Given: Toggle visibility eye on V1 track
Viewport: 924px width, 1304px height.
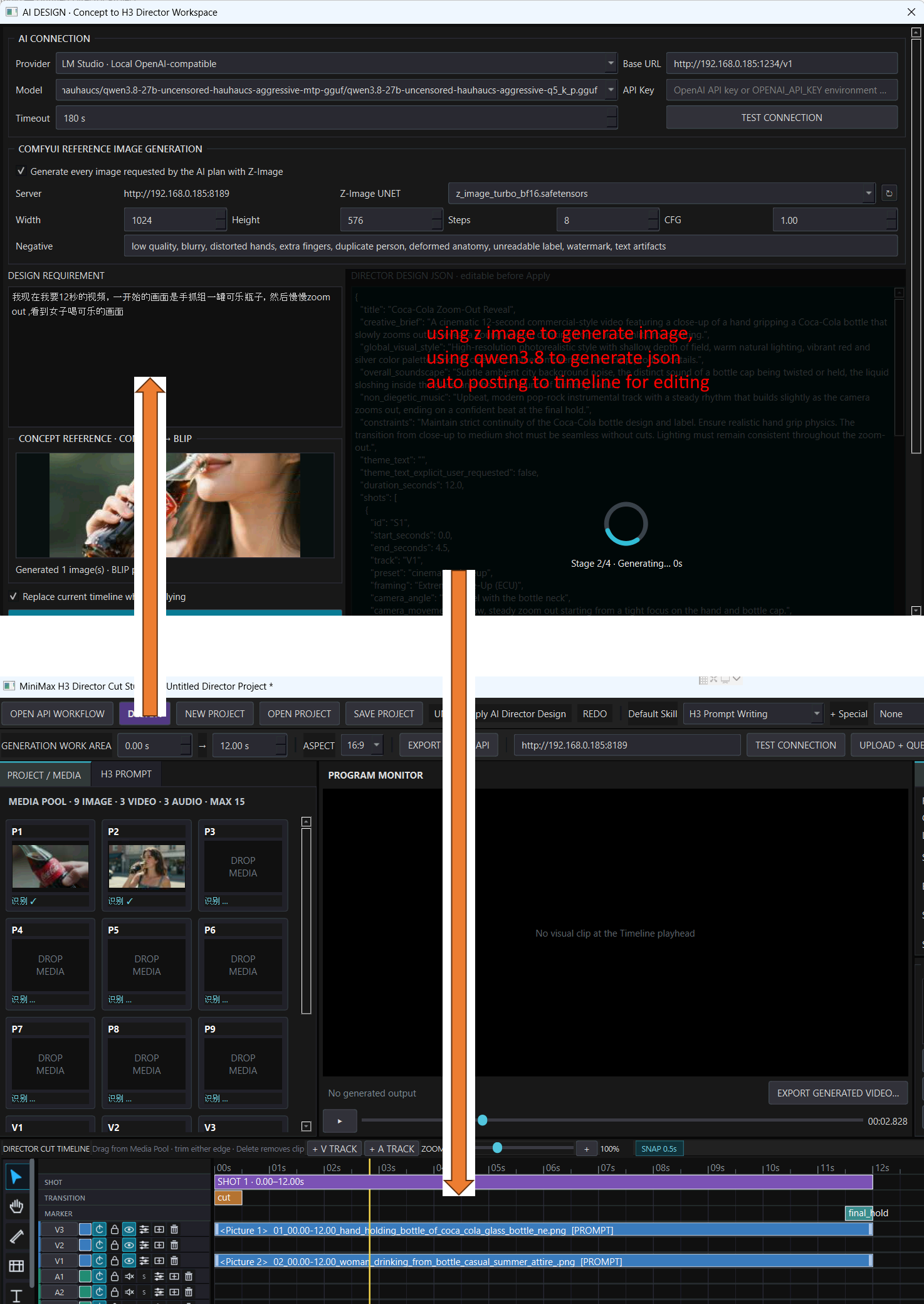Looking at the screenshot, I should coord(129,1260).
